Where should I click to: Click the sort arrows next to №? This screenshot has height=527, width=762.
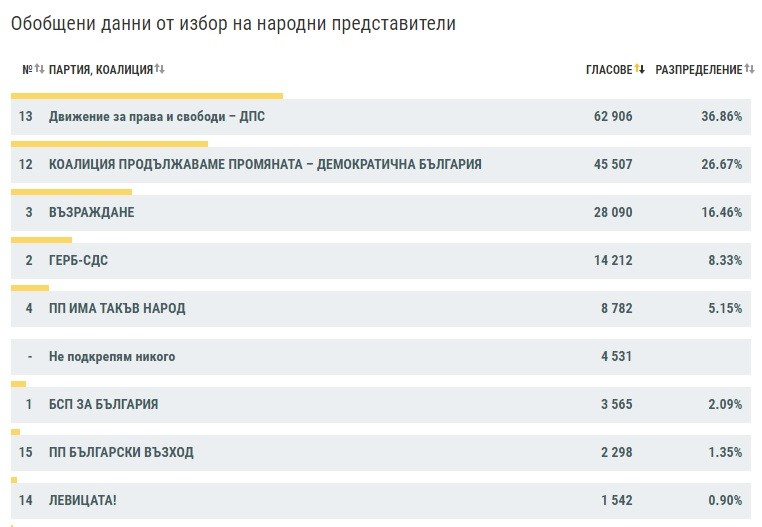[40, 70]
